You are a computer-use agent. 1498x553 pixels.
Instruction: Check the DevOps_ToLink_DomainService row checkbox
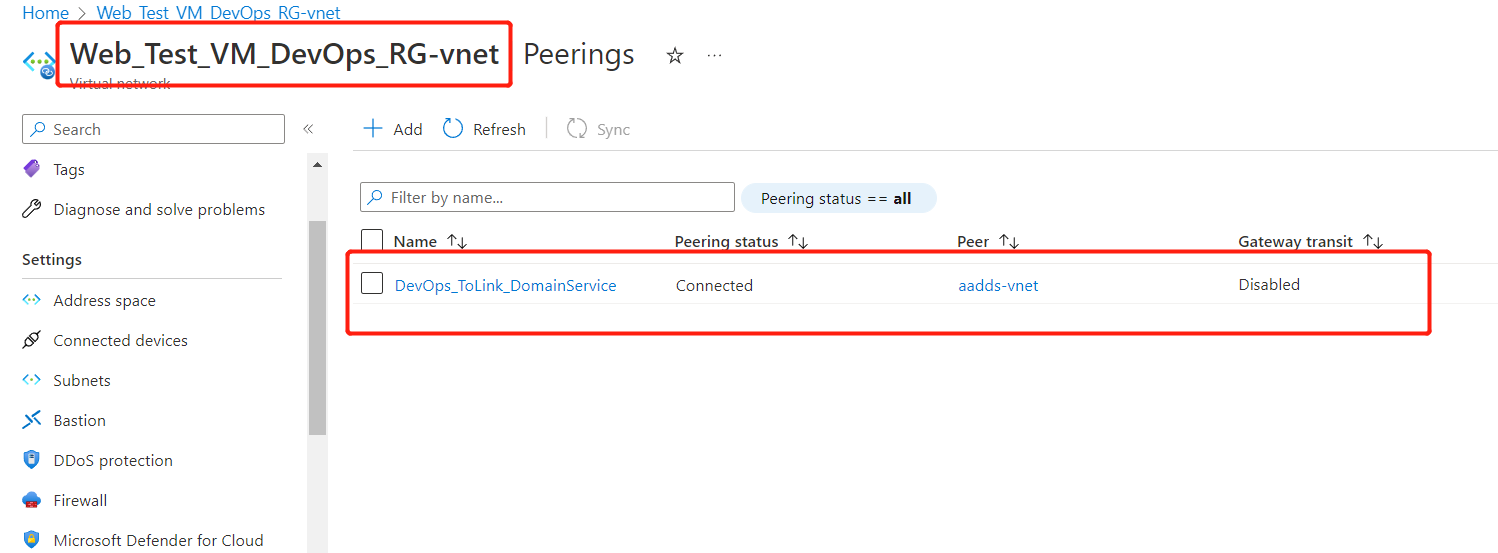pos(372,283)
